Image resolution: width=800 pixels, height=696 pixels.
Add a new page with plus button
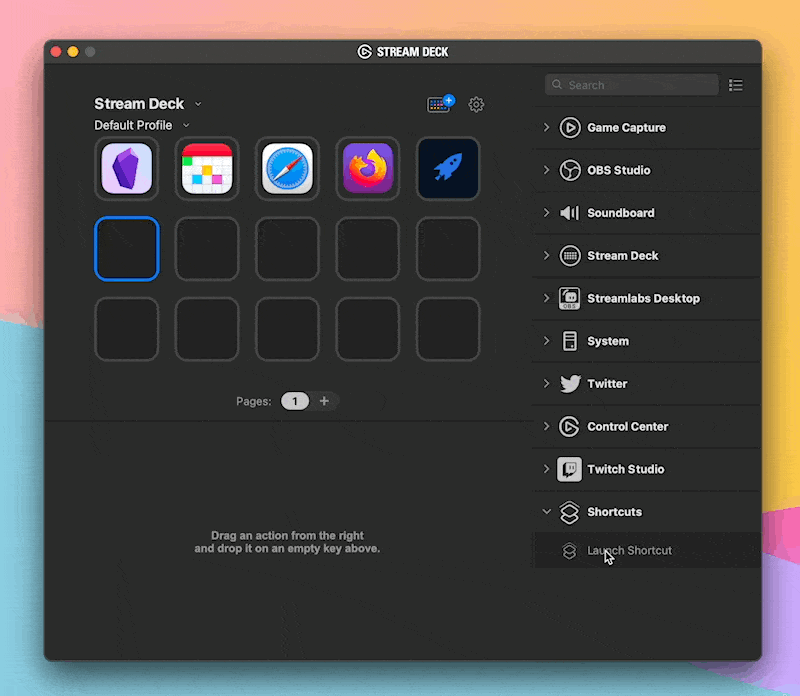point(324,402)
